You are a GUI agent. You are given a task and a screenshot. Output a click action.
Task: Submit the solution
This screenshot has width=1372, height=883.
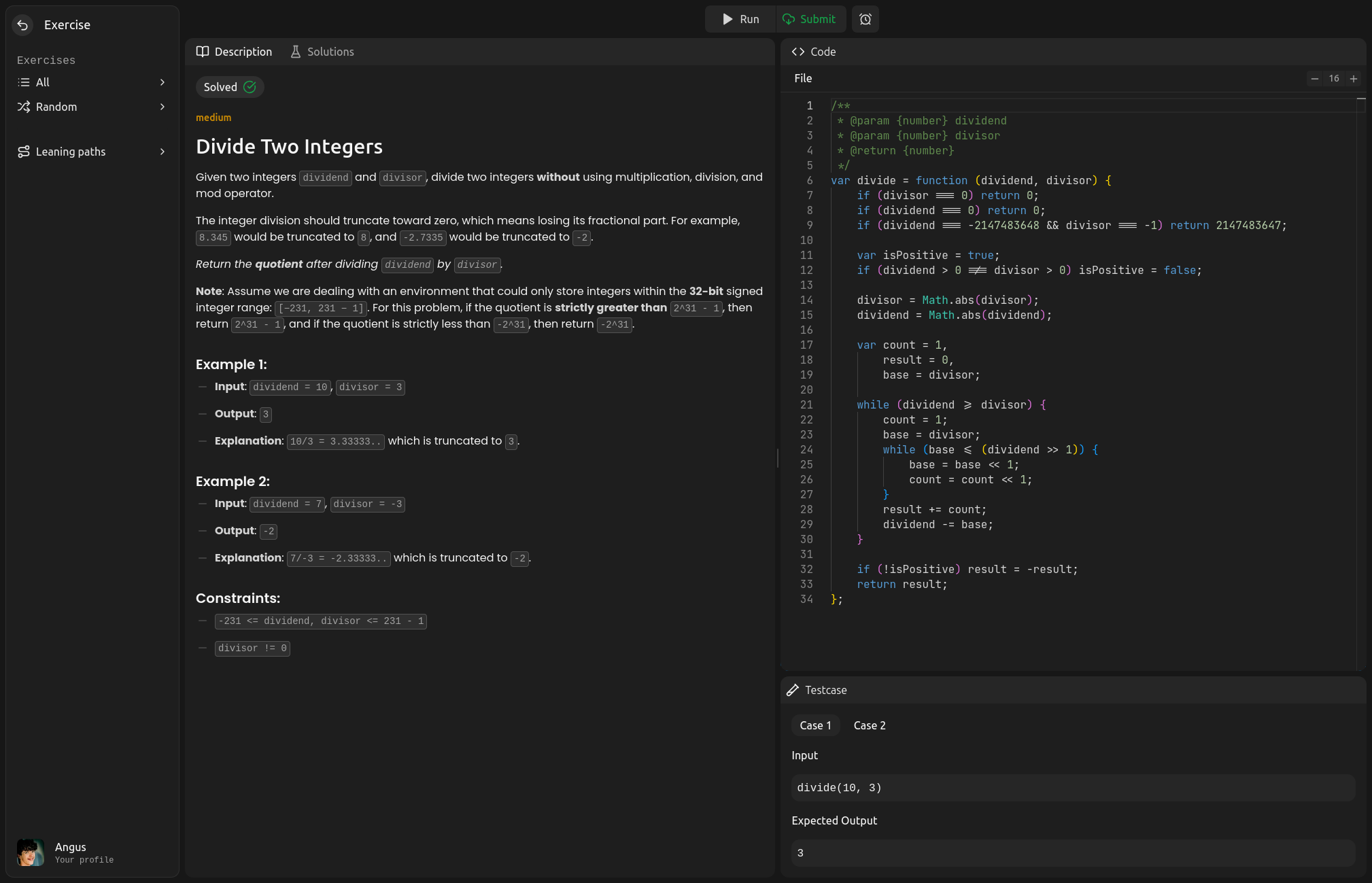[x=810, y=19]
